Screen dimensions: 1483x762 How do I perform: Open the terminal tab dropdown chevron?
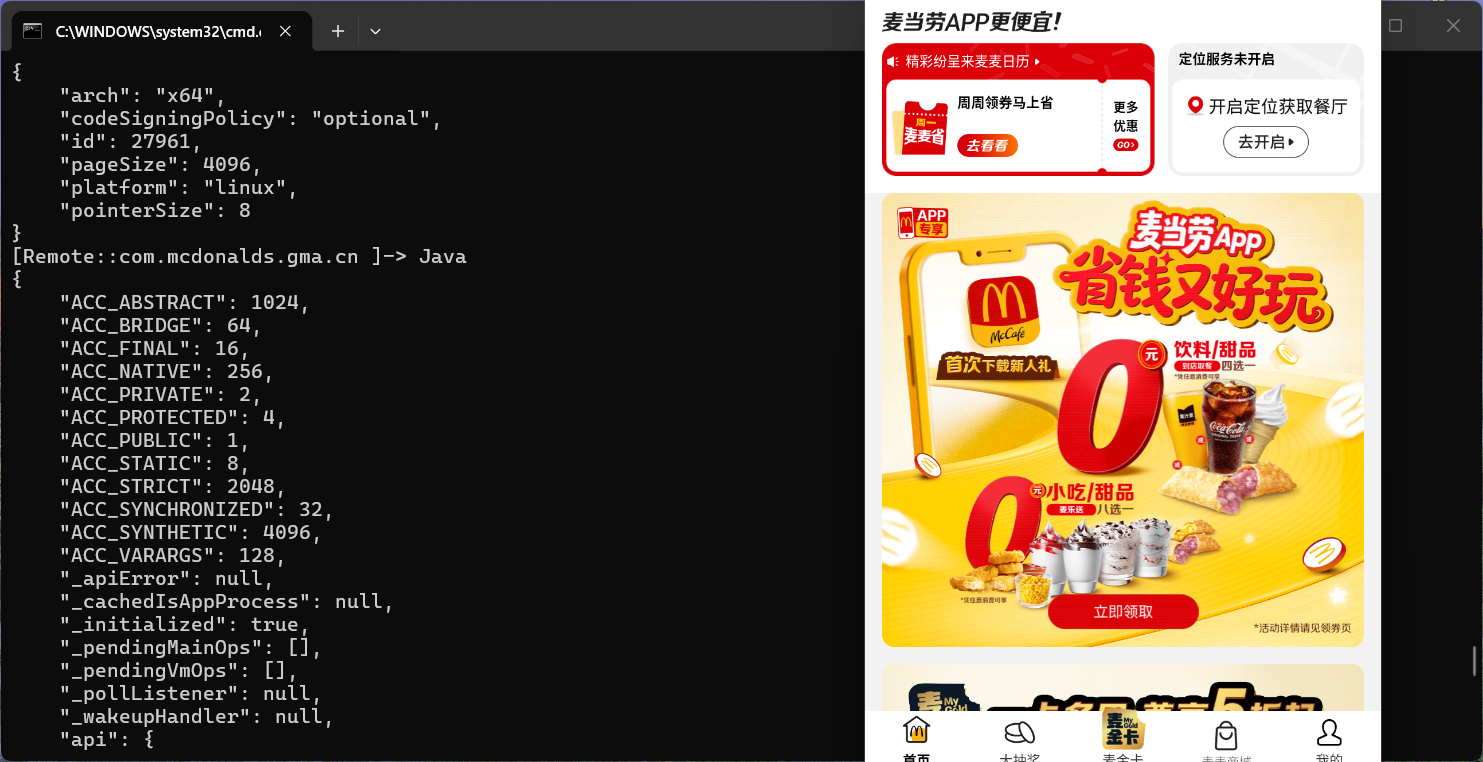click(375, 31)
